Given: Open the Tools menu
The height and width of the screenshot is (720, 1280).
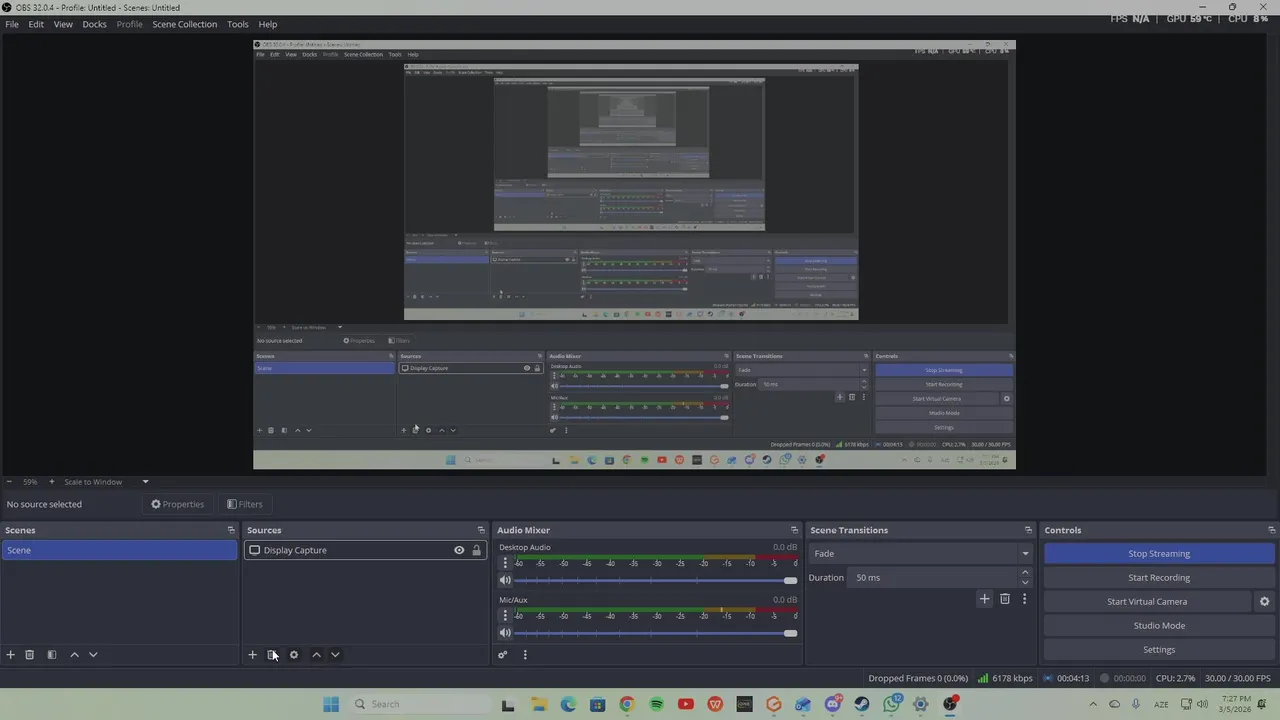Looking at the screenshot, I should (238, 24).
